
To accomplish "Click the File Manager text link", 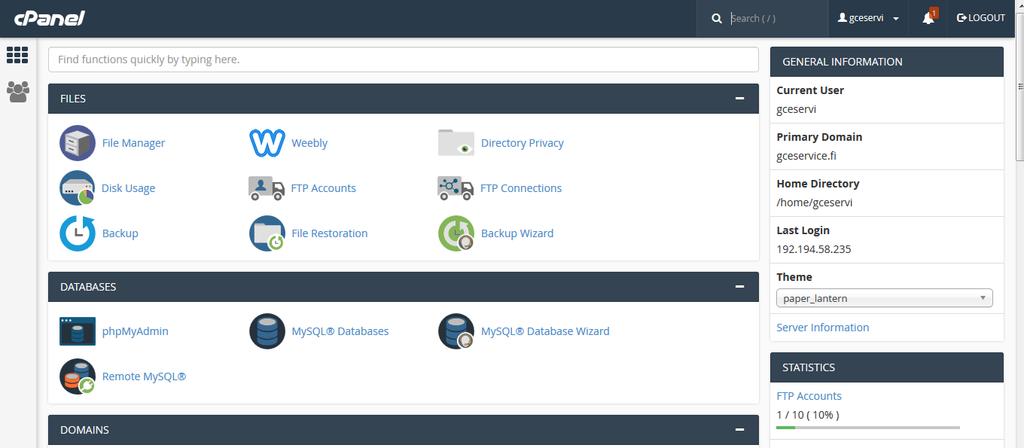I will tap(133, 143).
